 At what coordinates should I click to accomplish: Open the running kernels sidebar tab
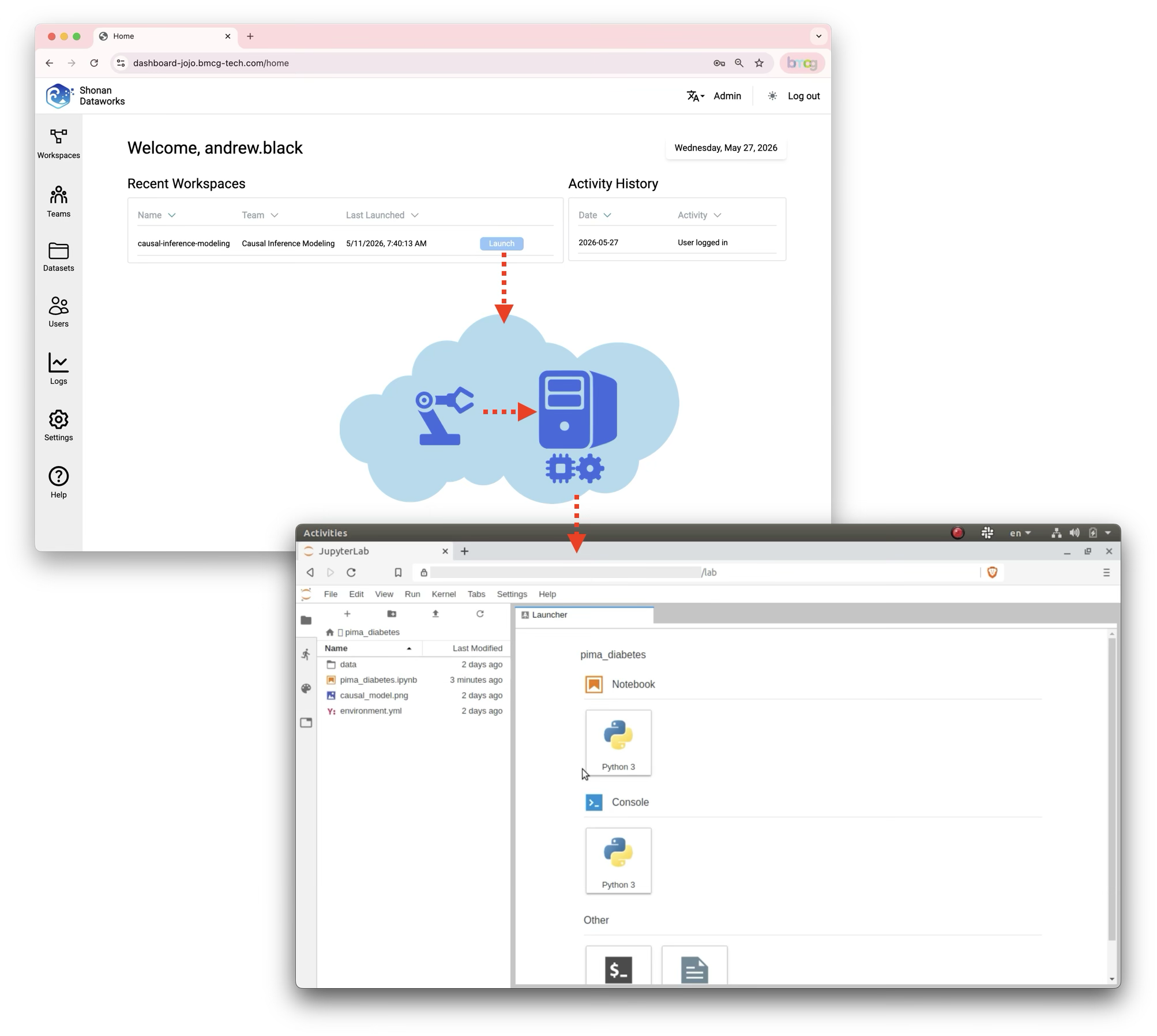(306, 654)
